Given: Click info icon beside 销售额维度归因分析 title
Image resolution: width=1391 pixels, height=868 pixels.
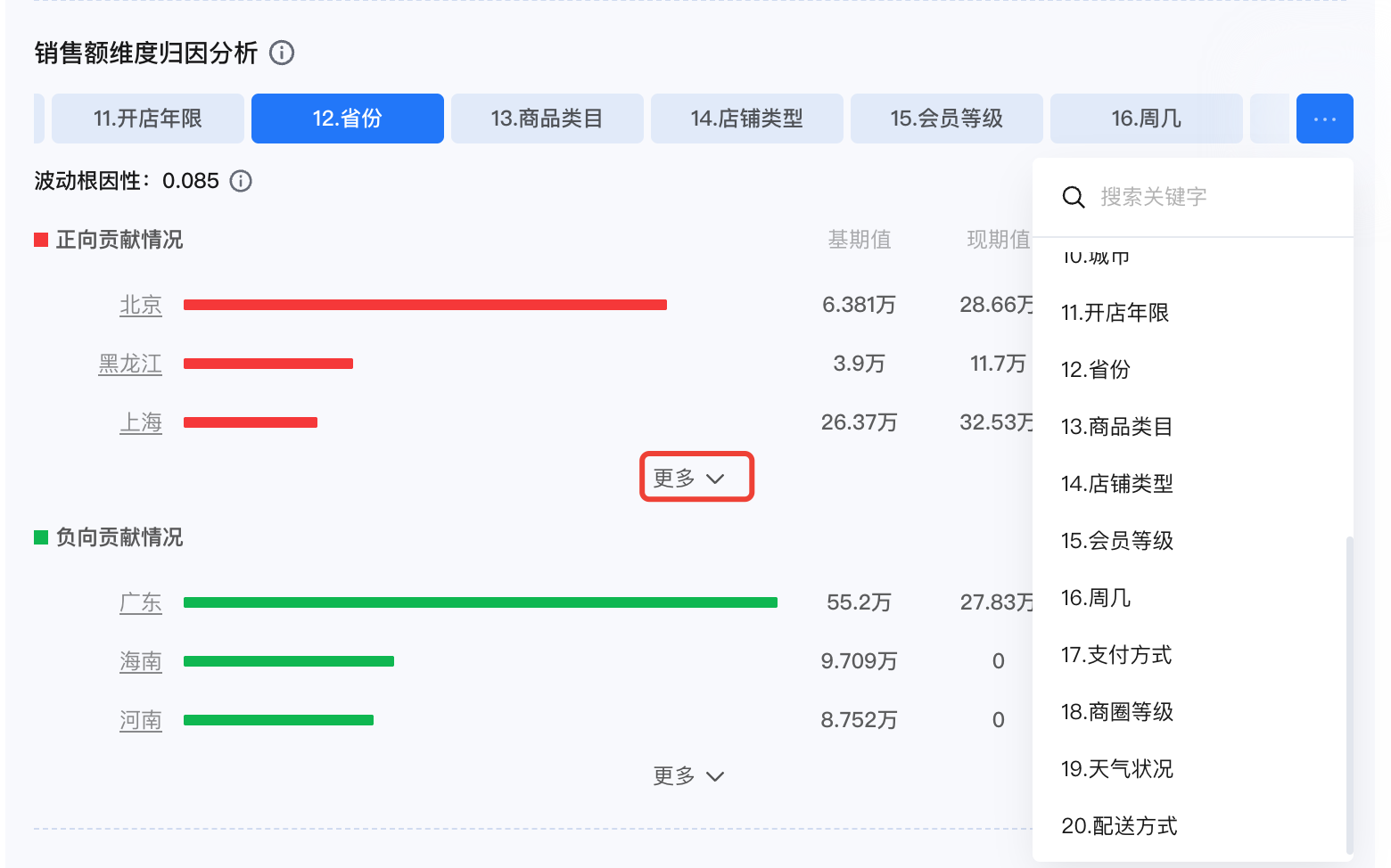Looking at the screenshot, I should coord(282,53).
